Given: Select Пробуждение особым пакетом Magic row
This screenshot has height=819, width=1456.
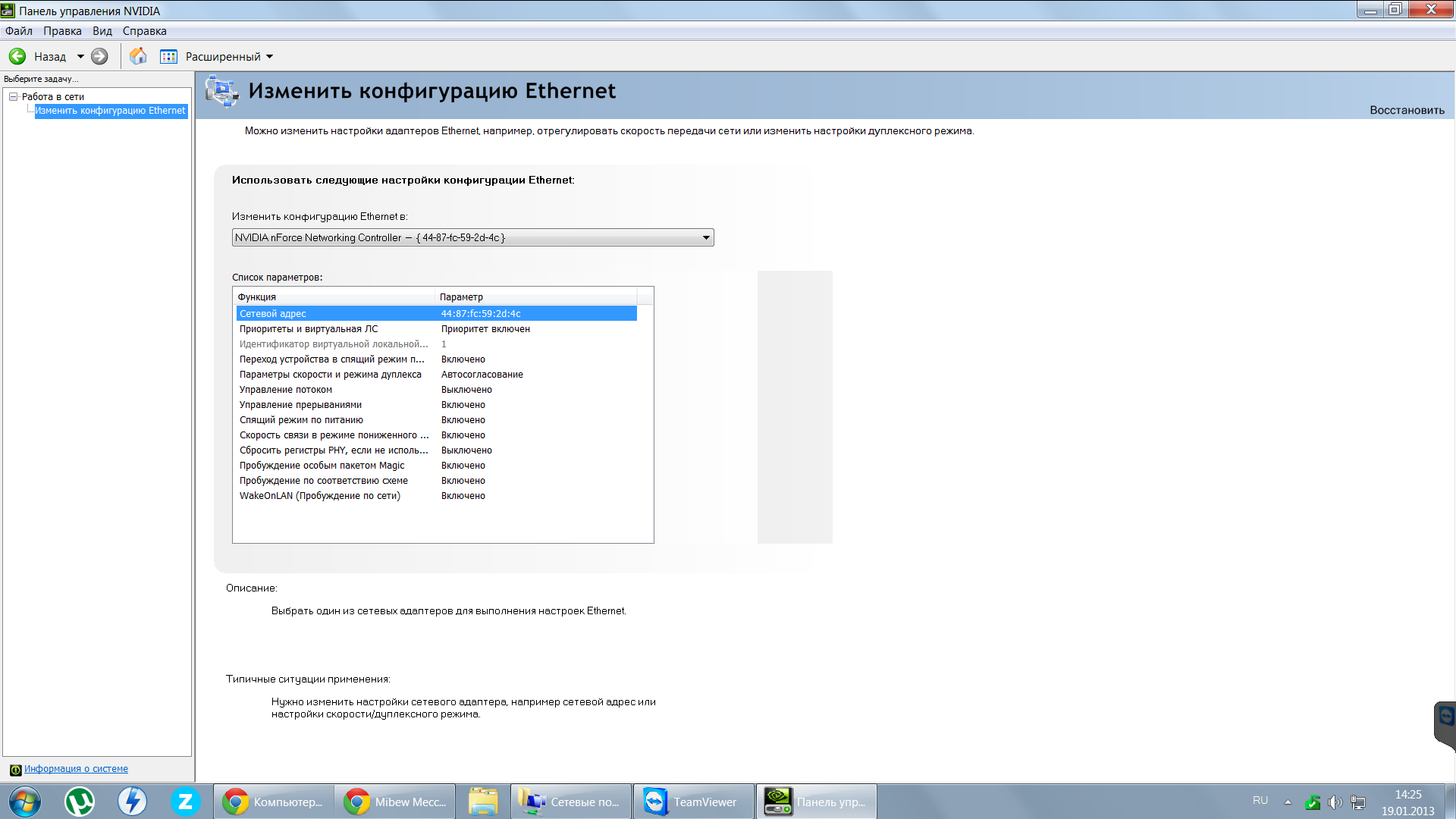Looking at the screenshot, I should [x=436, y=465].
